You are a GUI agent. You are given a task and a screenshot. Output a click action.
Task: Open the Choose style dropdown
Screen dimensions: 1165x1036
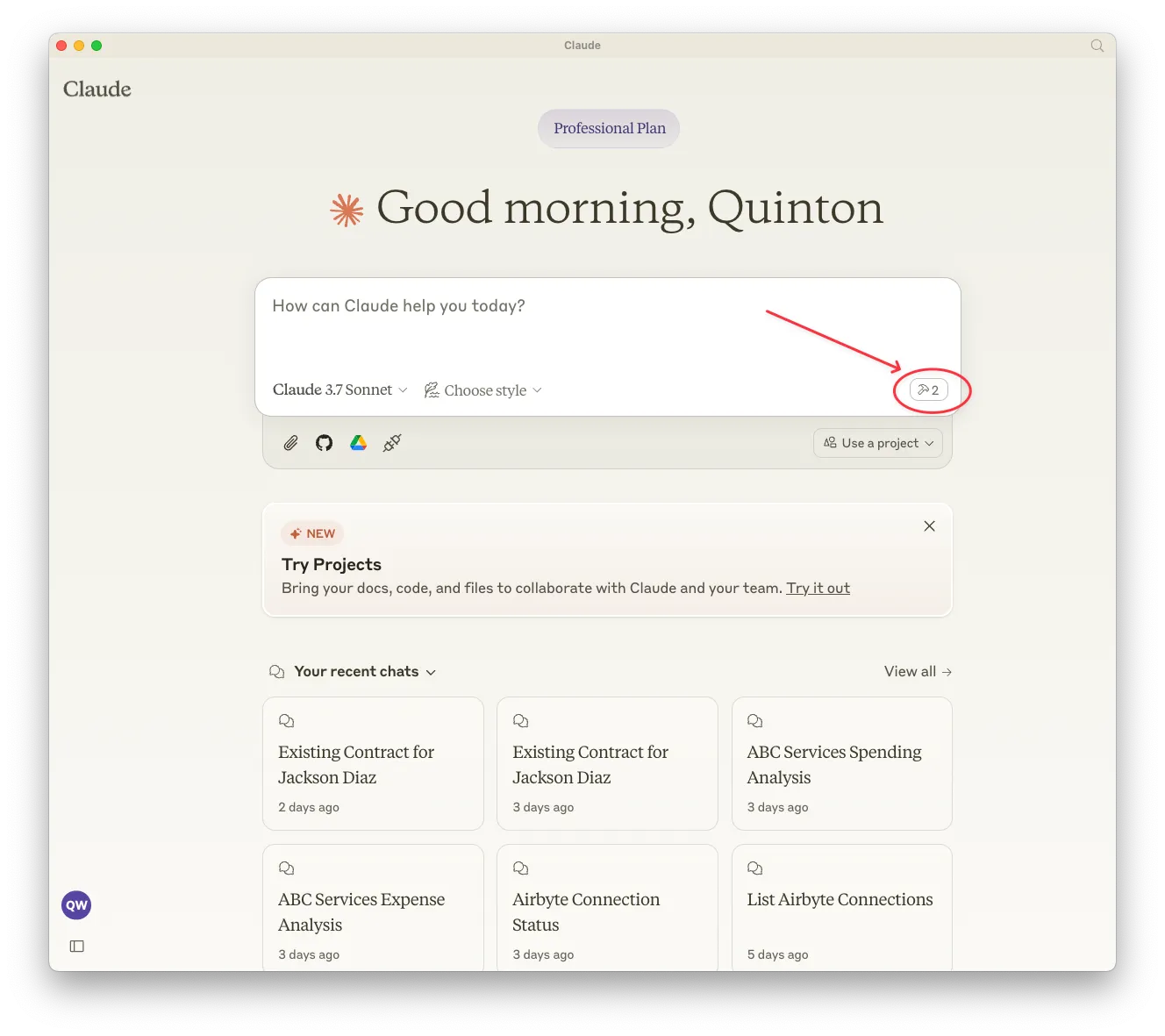pyautogui.click(x=483, y=390)
